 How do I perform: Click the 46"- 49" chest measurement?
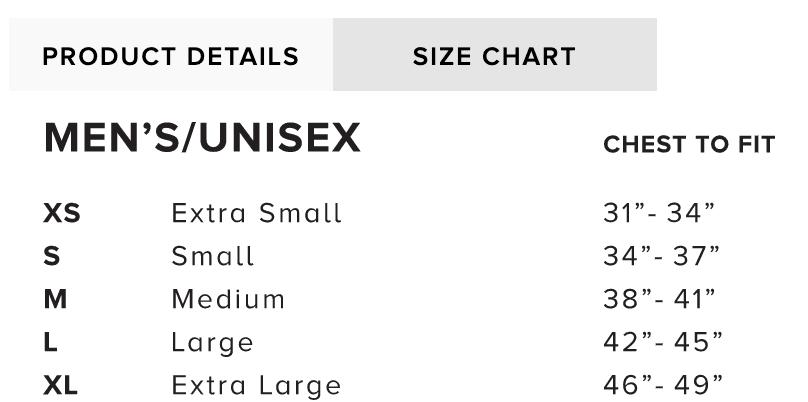663,385
